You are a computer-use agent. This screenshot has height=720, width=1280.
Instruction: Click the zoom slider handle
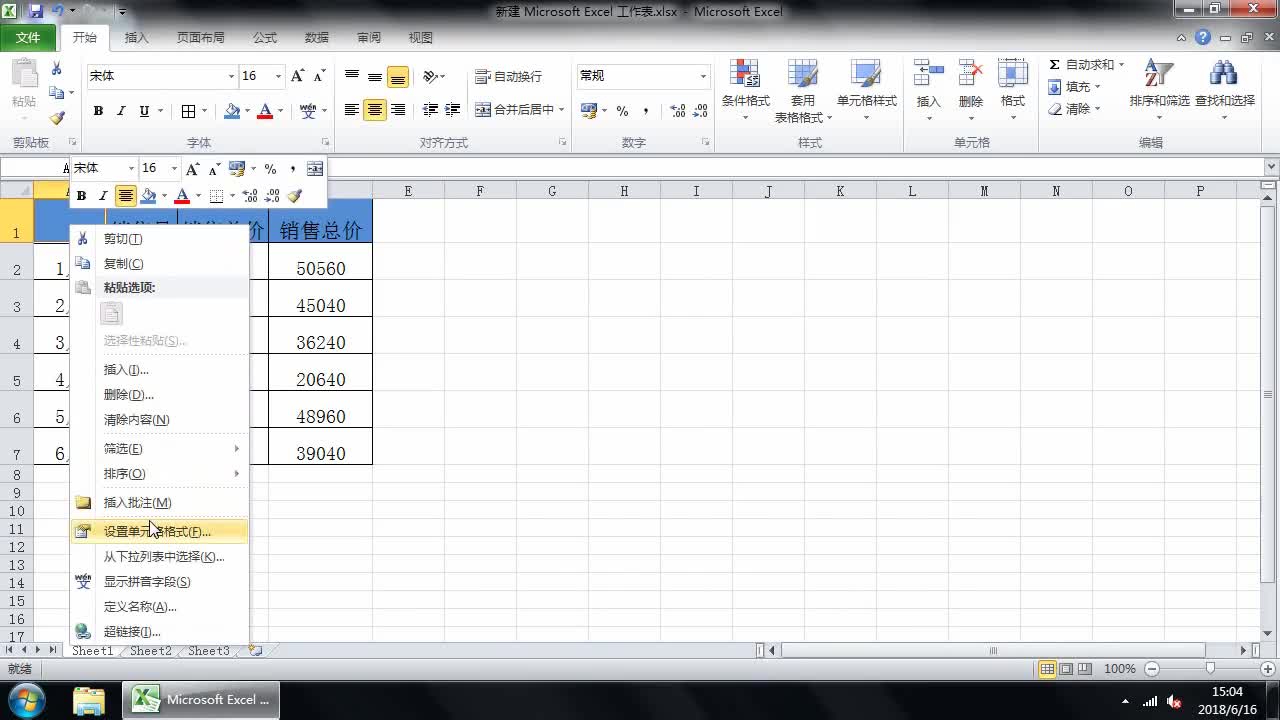[x=1210, y=669]
